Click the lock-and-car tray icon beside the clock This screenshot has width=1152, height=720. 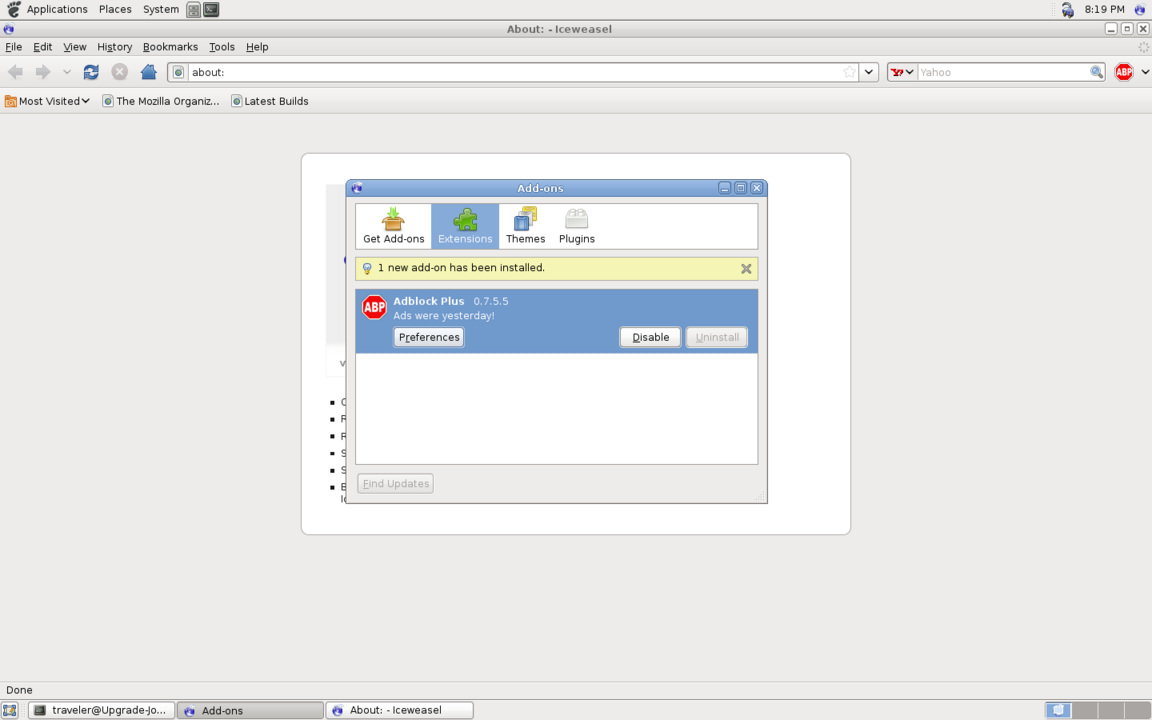pyautogui.click(x=1068, y=10)
